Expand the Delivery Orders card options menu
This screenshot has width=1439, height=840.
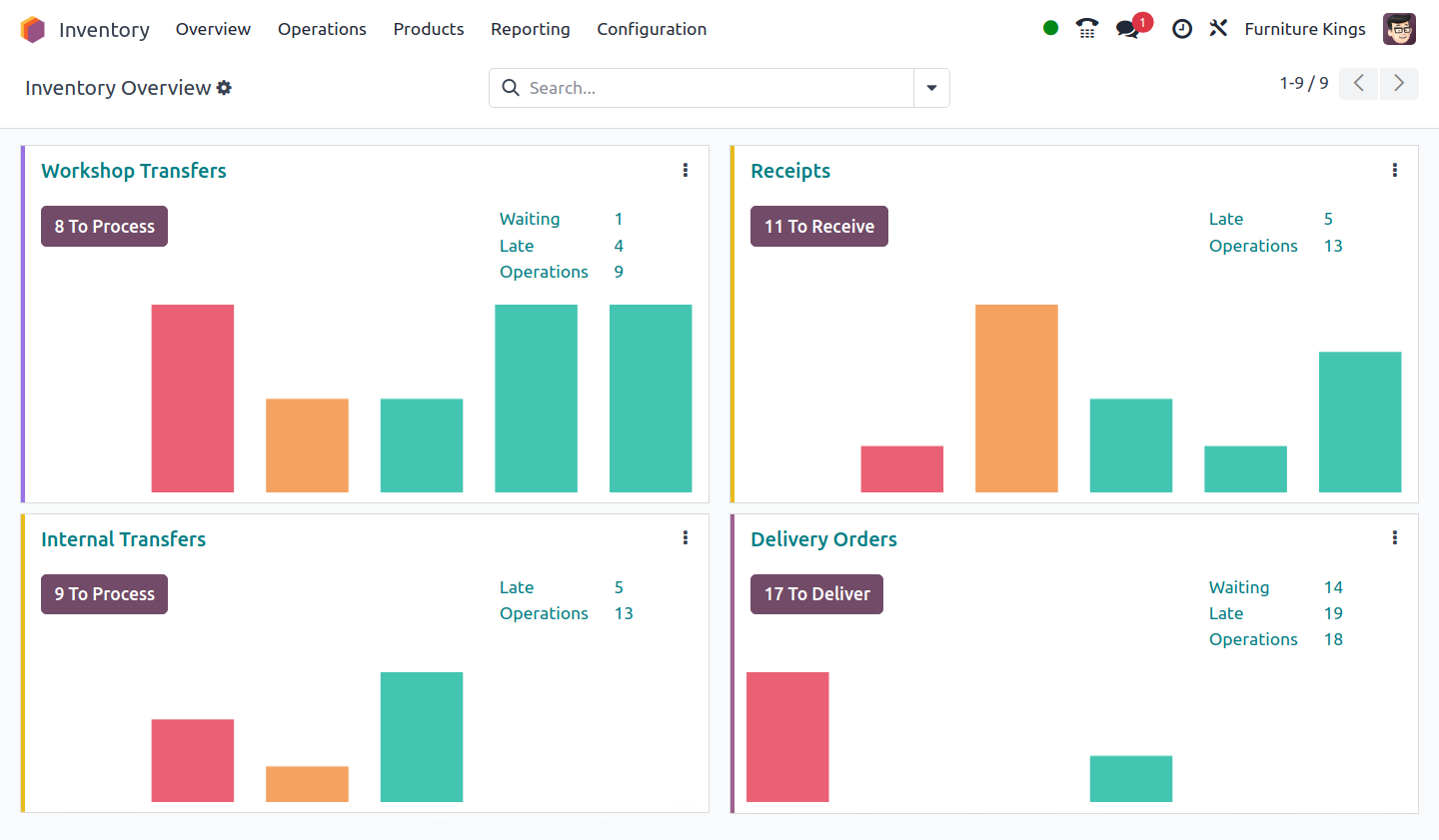[x=1395, y=538]
